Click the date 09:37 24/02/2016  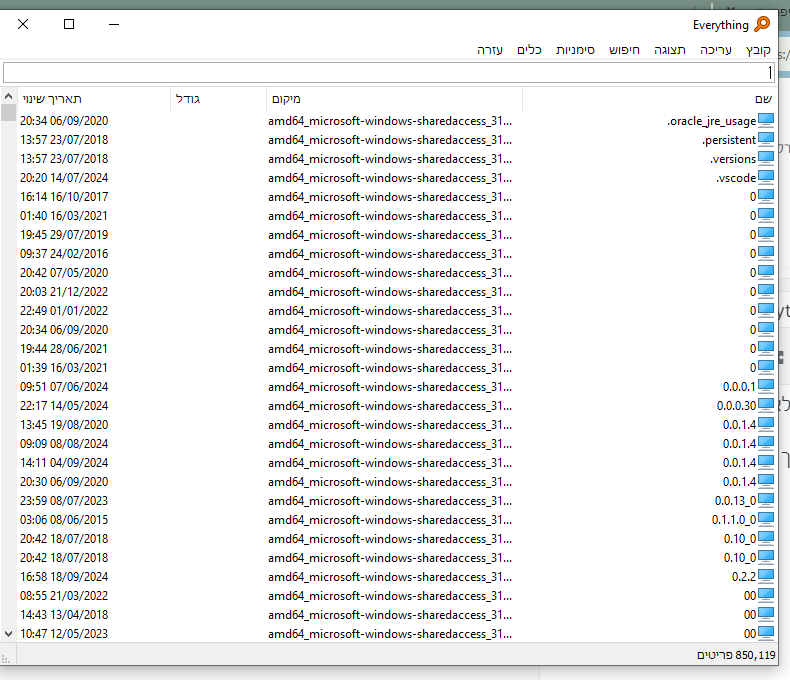tap(64, 254)
